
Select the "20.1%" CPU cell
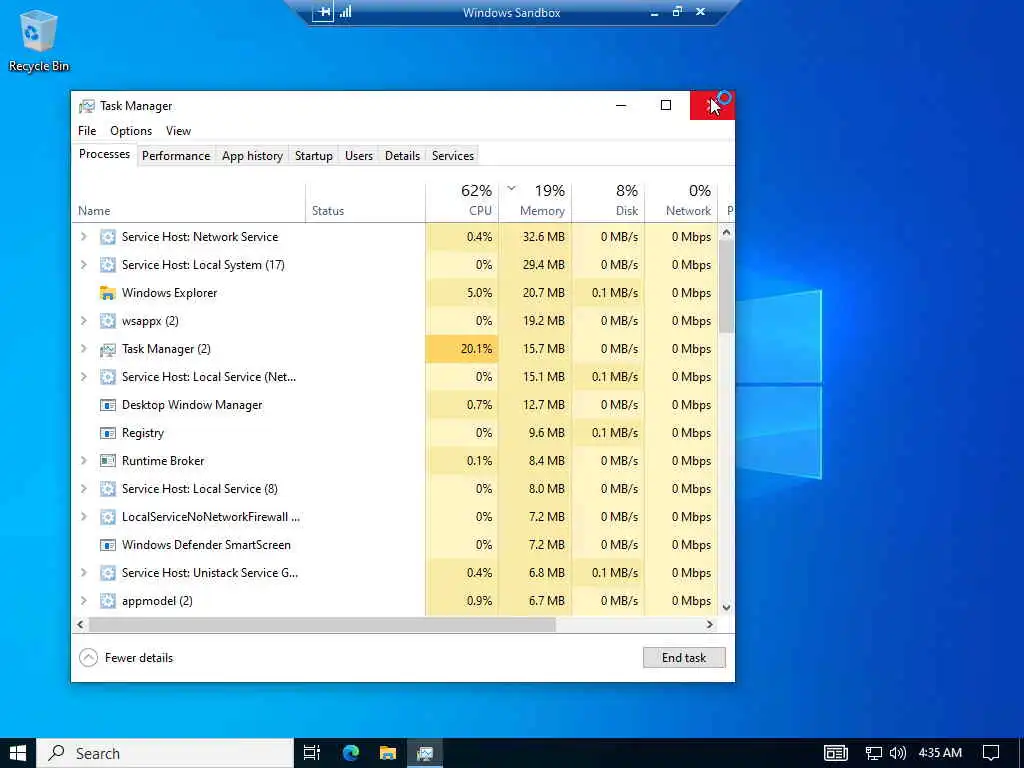tap(462, 349)
